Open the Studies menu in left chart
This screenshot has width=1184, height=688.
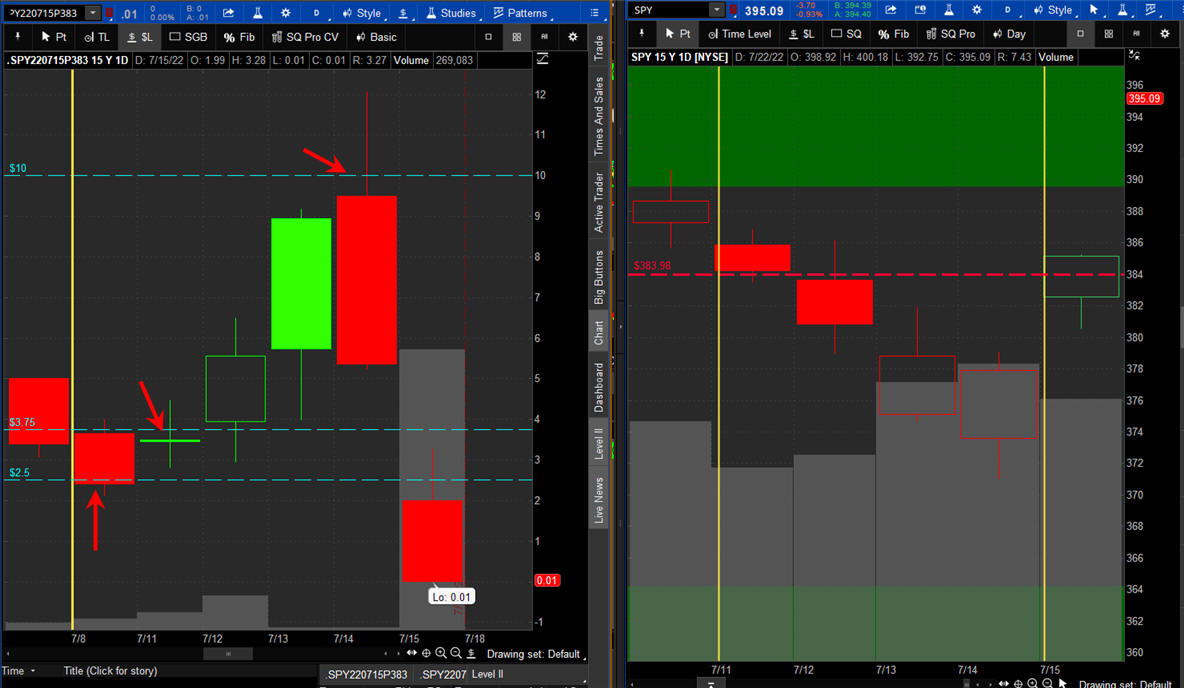tap(452, 13)
